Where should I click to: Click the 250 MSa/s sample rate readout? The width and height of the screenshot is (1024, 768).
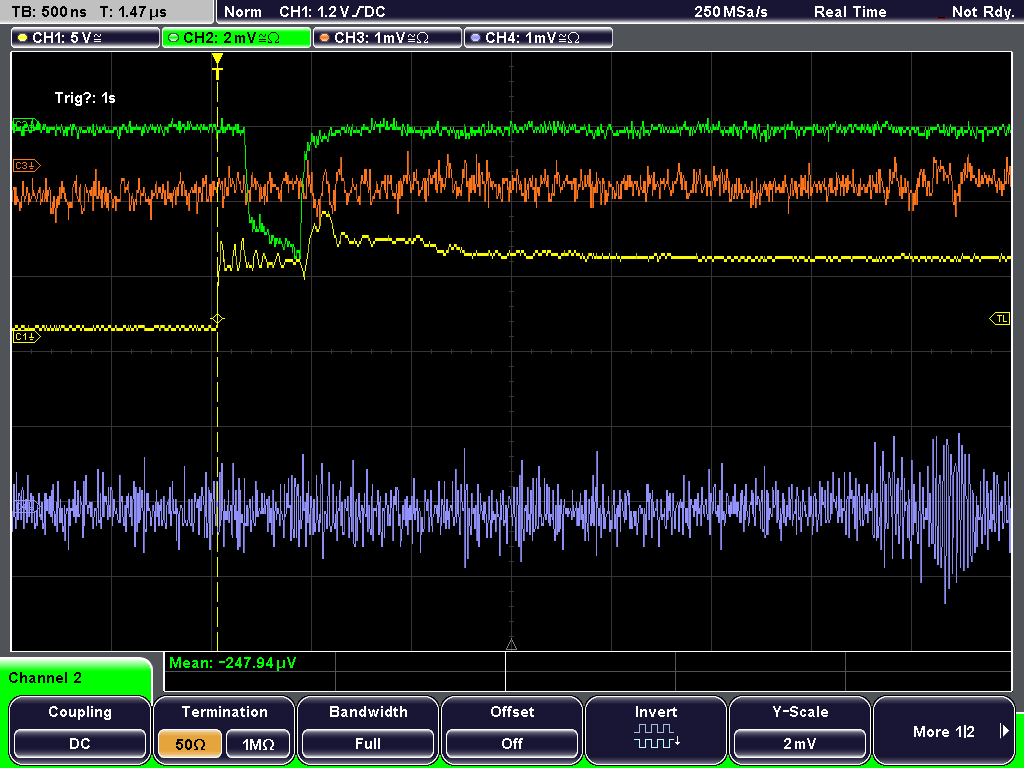(x=731, y=12)
